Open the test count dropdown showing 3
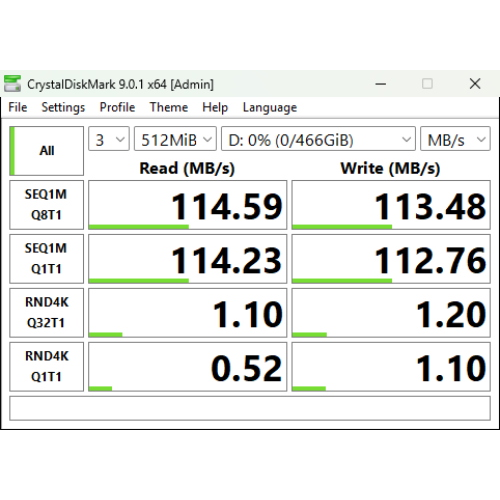500x500 pixels. 109,139
